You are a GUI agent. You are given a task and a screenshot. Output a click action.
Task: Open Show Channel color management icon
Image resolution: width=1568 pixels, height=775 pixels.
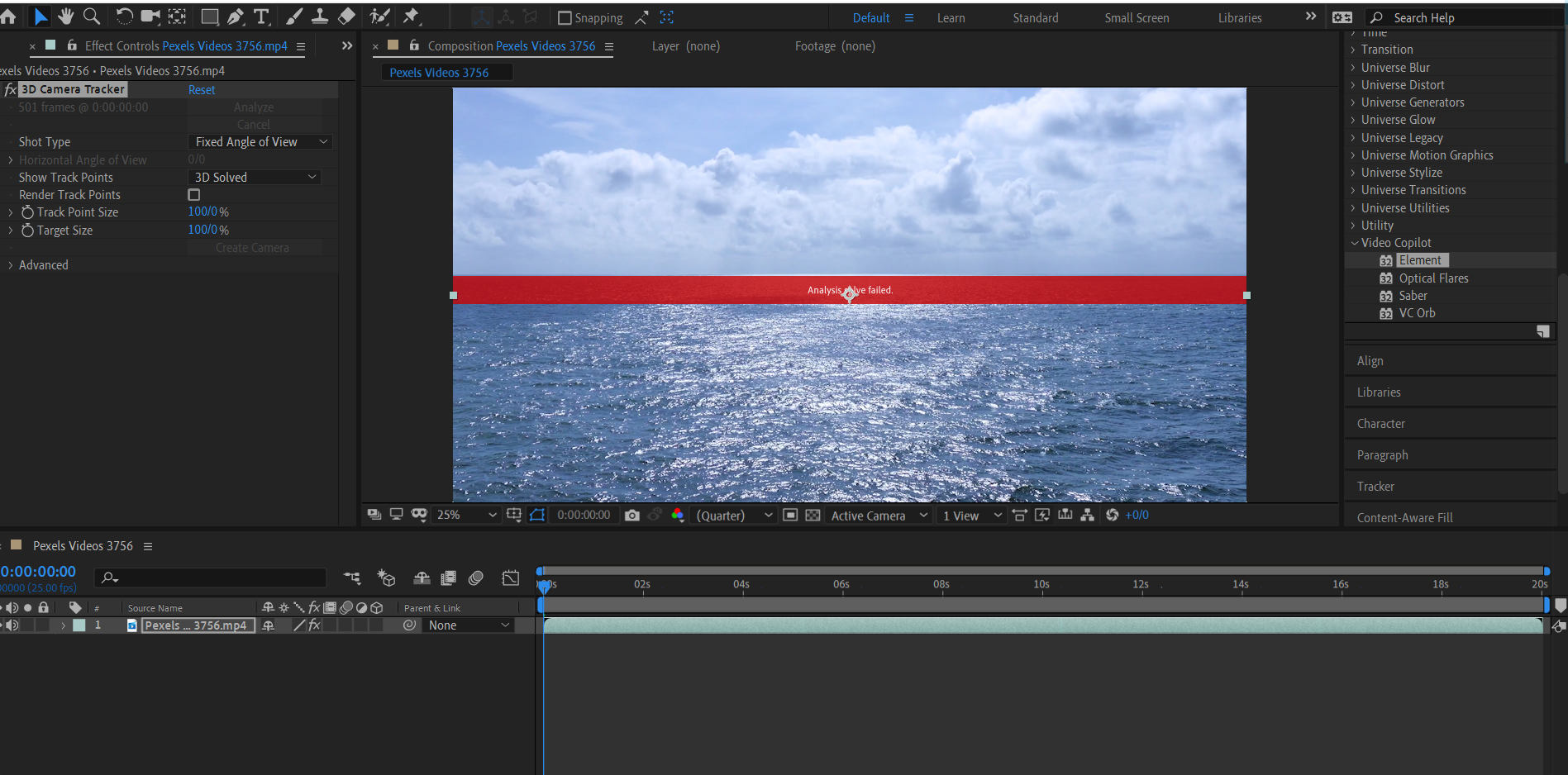tap(678, 515)
